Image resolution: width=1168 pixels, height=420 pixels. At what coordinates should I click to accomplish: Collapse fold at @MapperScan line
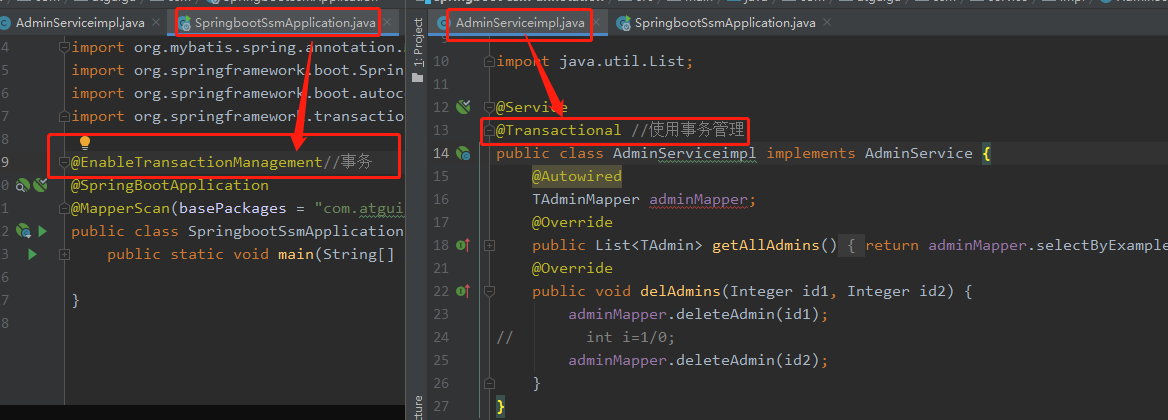65,209
